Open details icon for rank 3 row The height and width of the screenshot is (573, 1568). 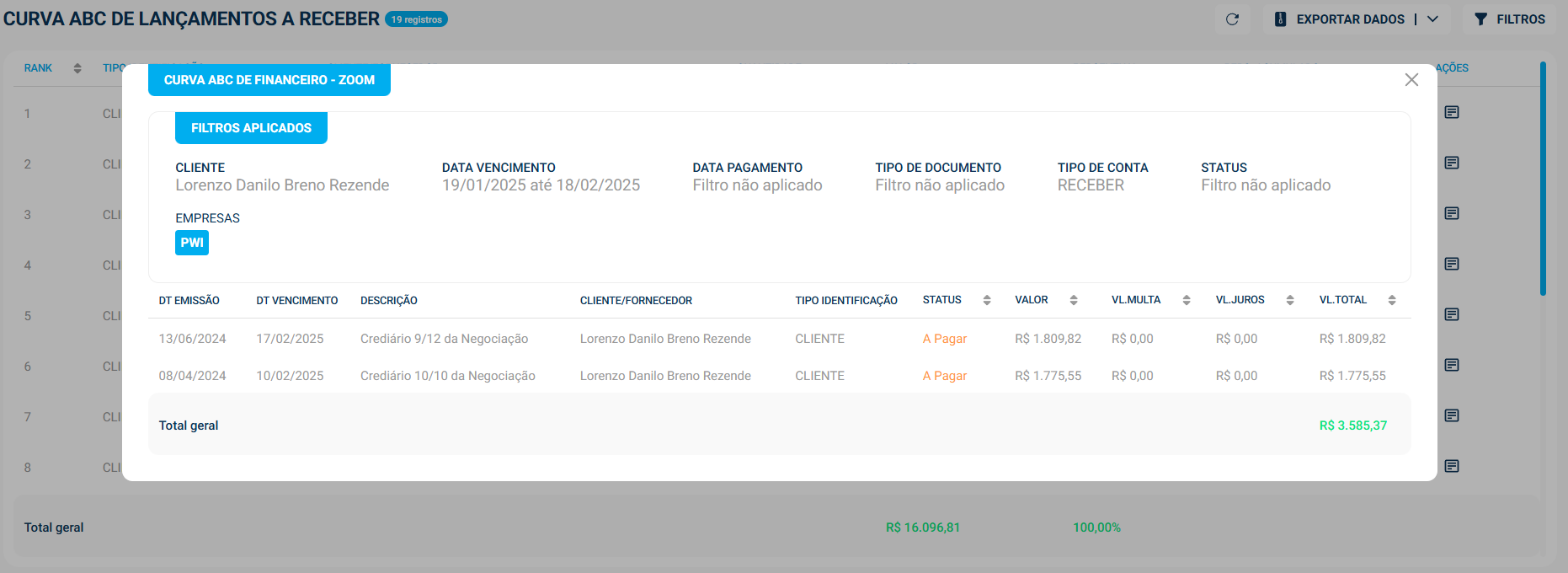click(1452, 213)
